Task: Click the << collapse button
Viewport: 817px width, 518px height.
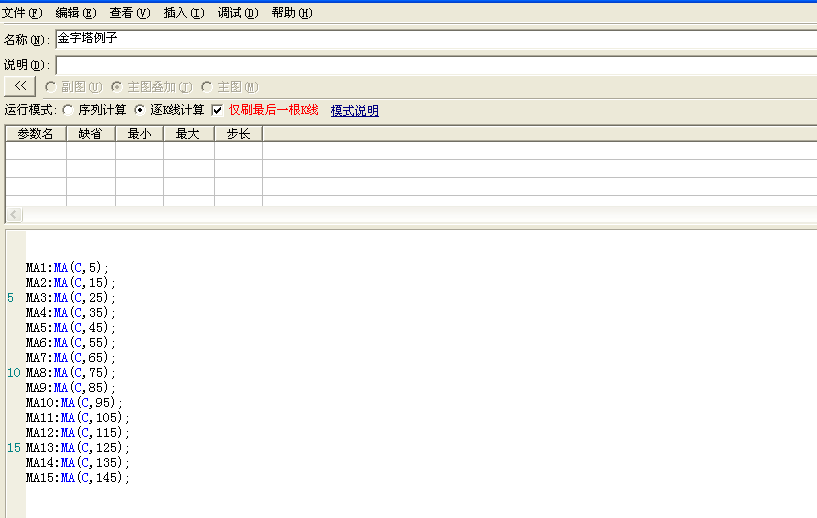Action: 20,87
